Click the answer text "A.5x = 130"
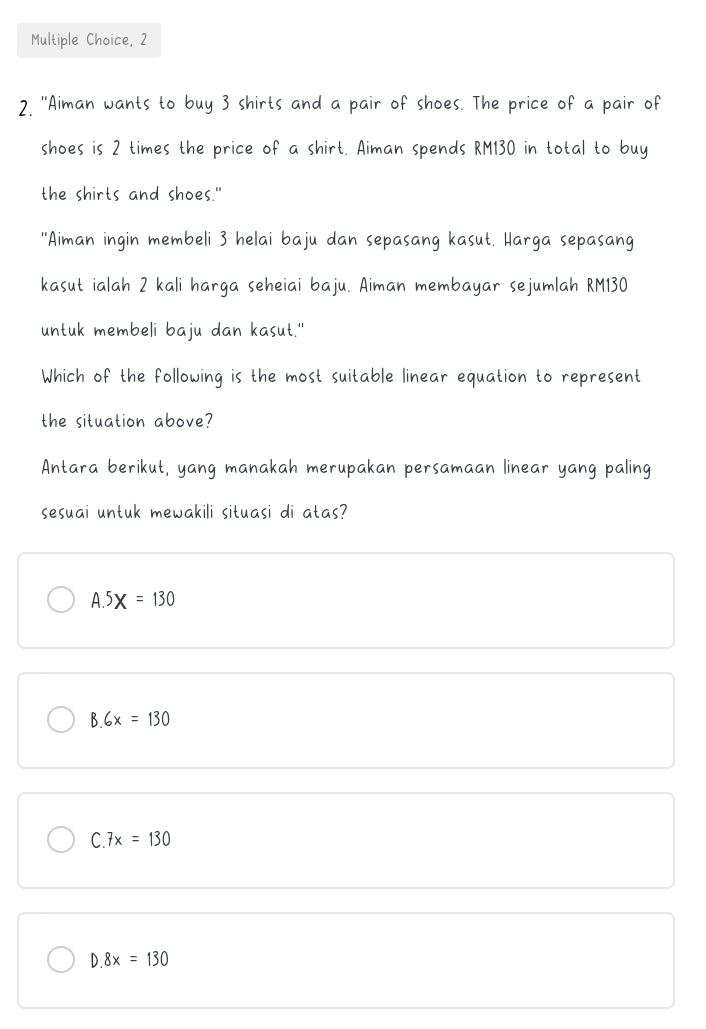Viewport: 706px width, 1029px height. [x=133, y=600]
